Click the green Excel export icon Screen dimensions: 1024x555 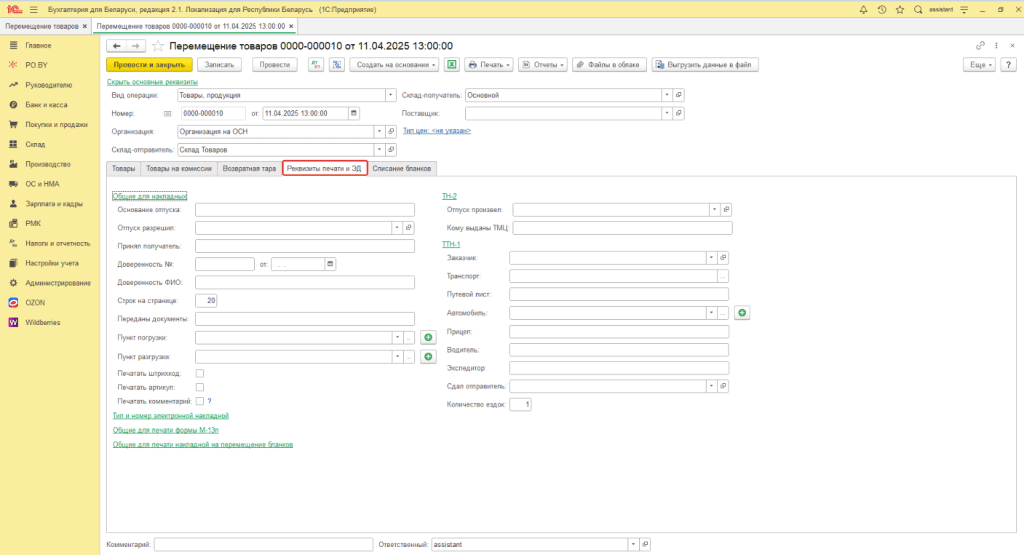coord(451,65)
